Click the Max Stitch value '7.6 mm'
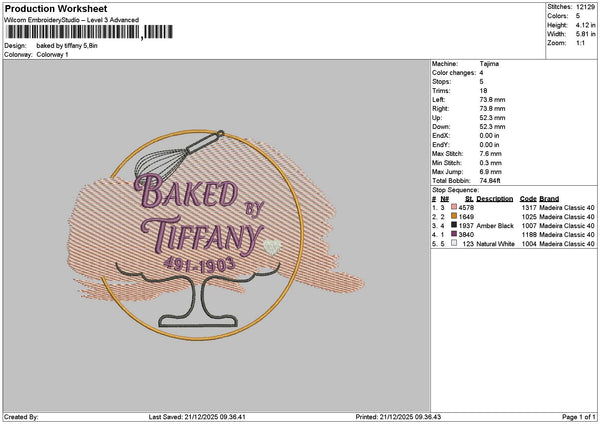Screen dimensions: 600x424 (x=490, y=154)
